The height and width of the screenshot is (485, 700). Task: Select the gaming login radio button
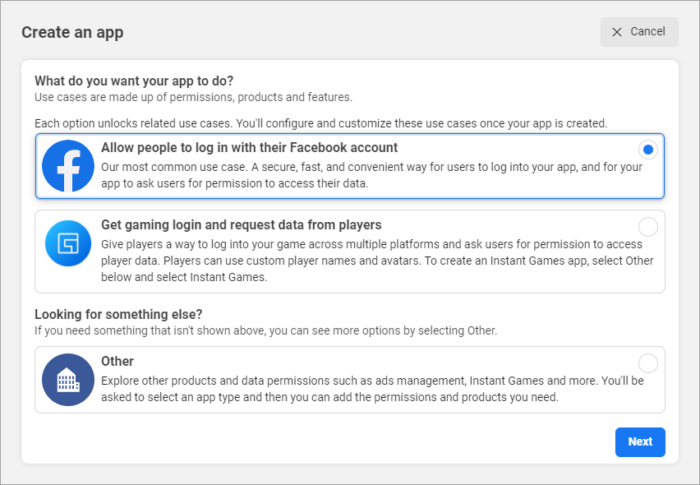(x=648, y=227)
